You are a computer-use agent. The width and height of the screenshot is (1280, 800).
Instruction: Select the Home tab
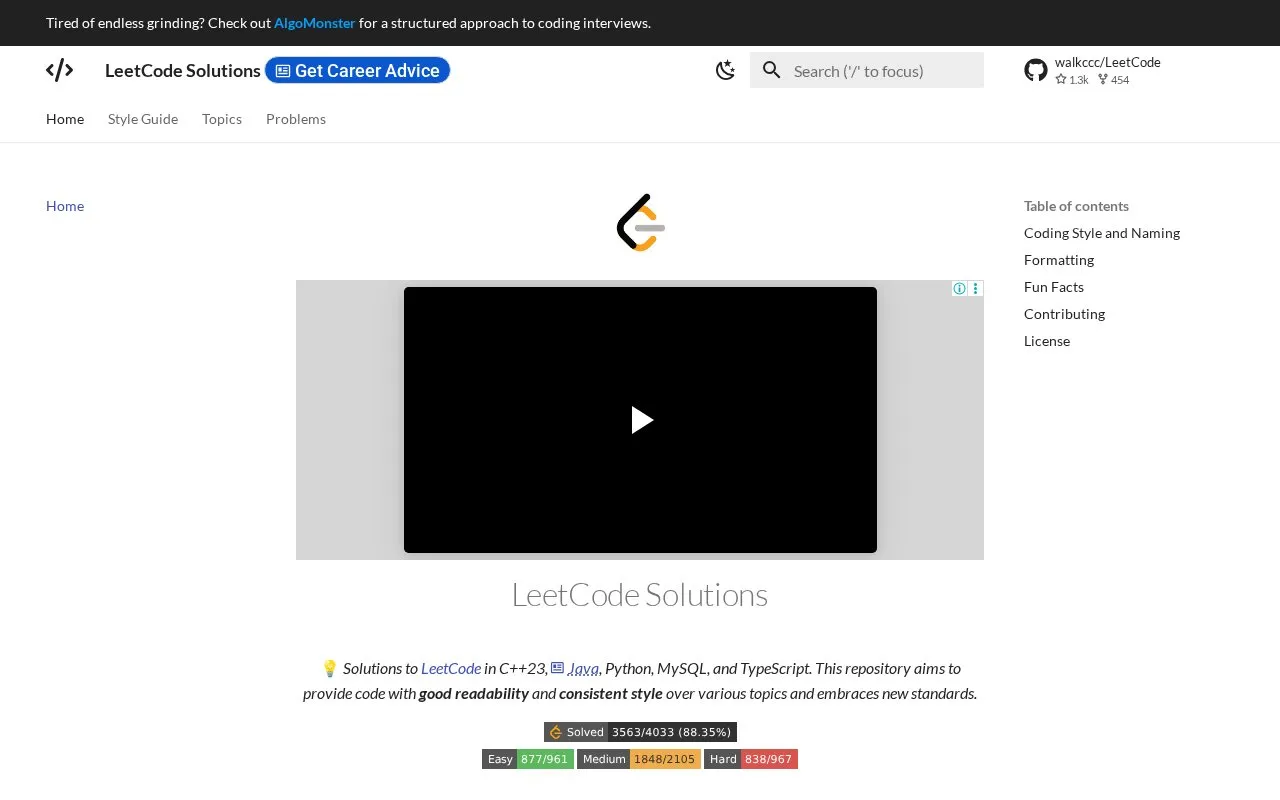click(65, 119)
